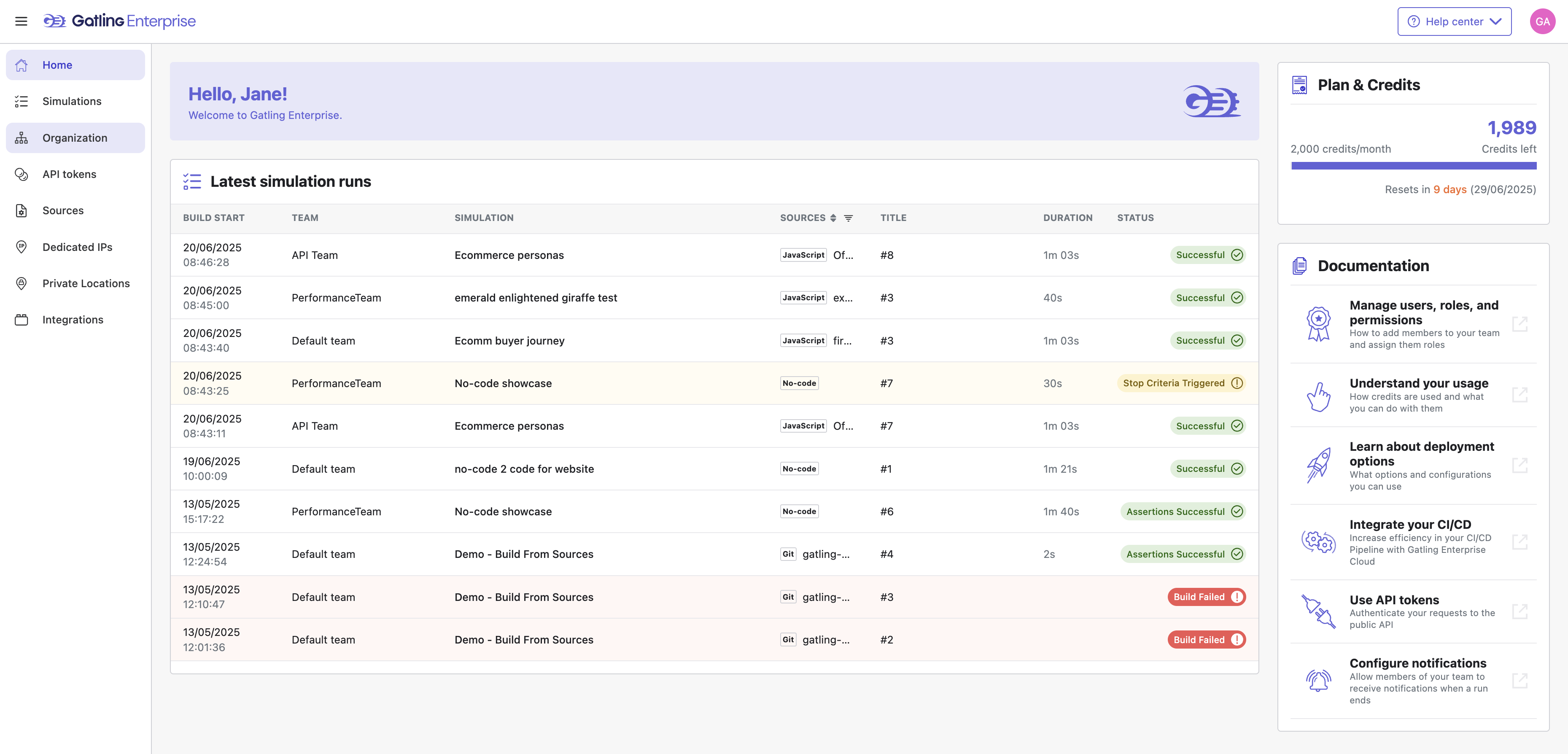Click '20/06/2025 08:46:28' build start cell
Image resolution: width=1568 pixels, height=754 pixels.
click(x=213, y=255)
